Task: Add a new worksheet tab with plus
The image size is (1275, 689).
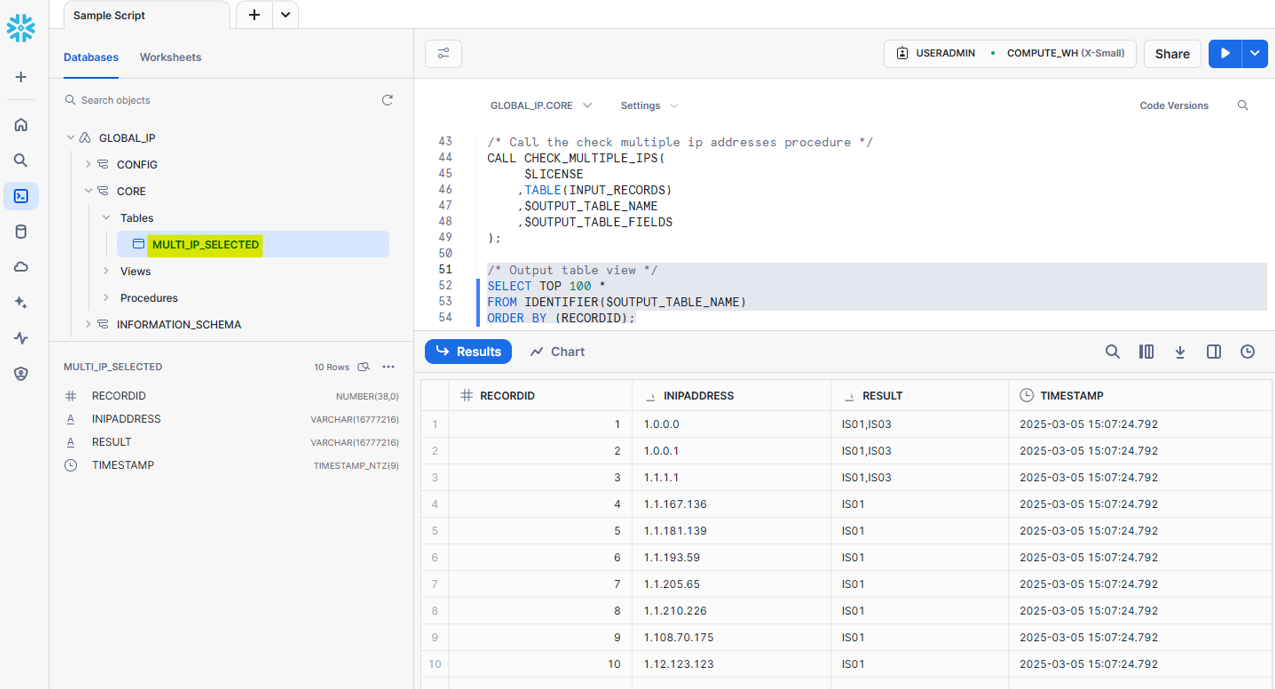Action: click(x=254, y=15)
